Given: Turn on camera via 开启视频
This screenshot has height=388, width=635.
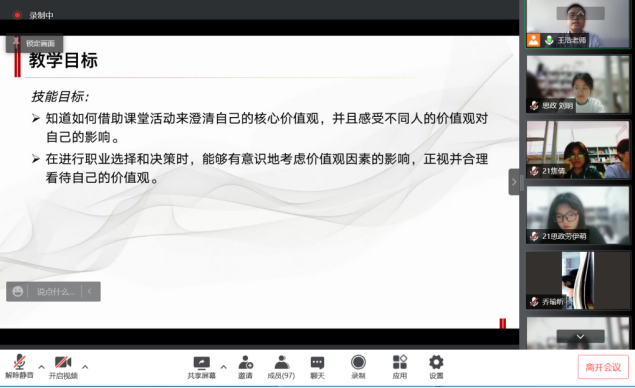Looking at the screenshot, I should 63,367.
